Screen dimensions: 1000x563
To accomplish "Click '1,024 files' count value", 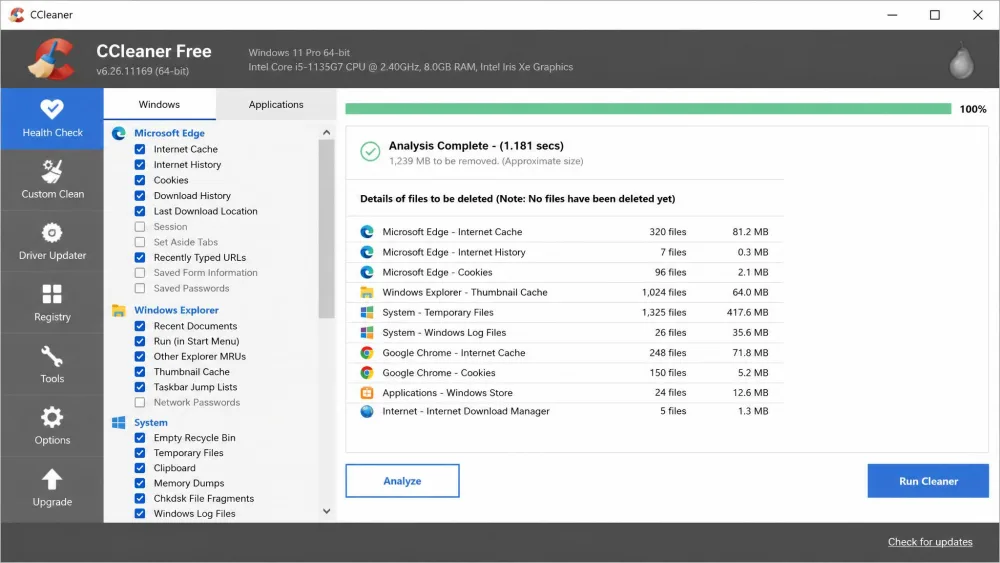I will pos(664,292).
